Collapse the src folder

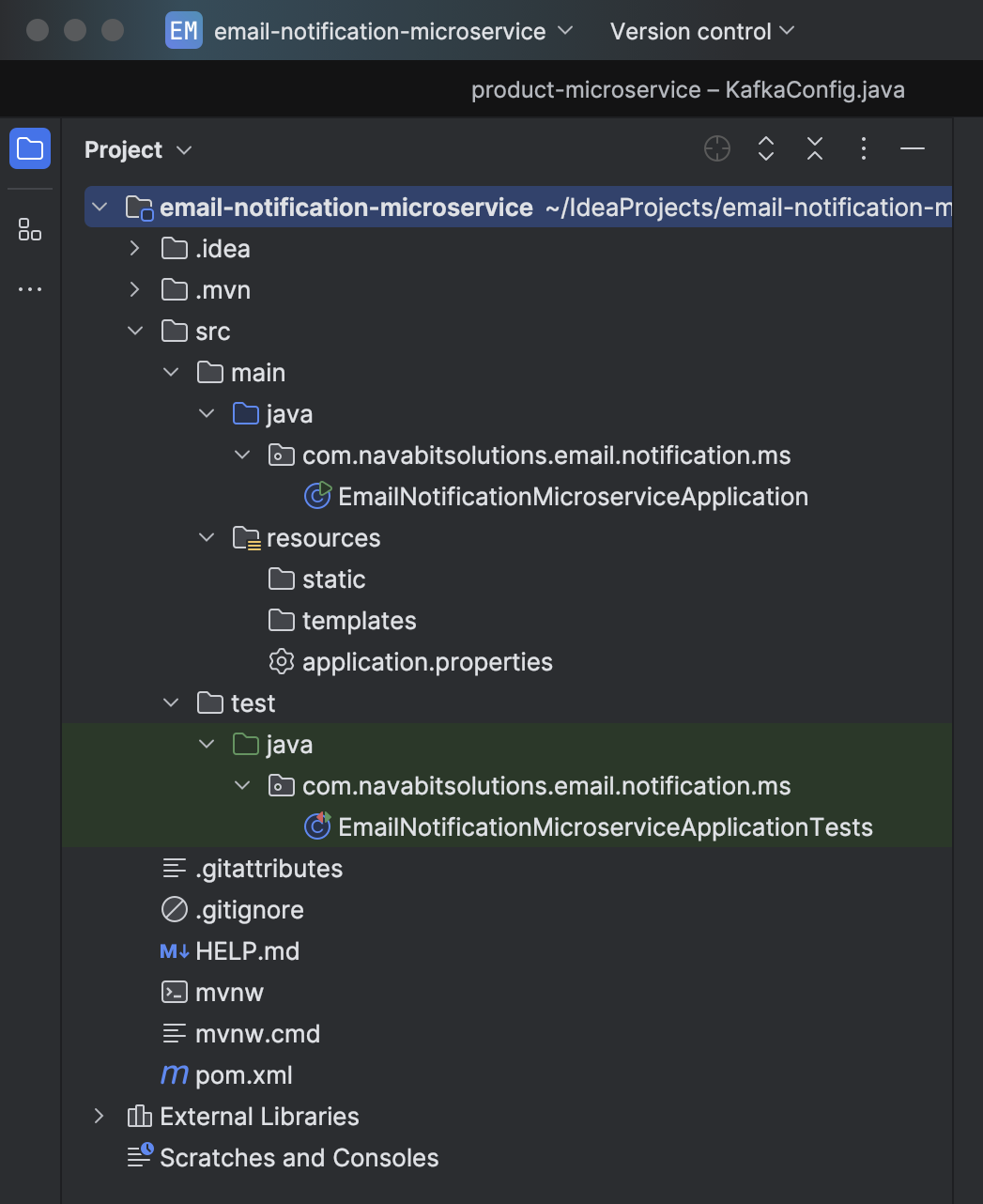coord(135,332)
